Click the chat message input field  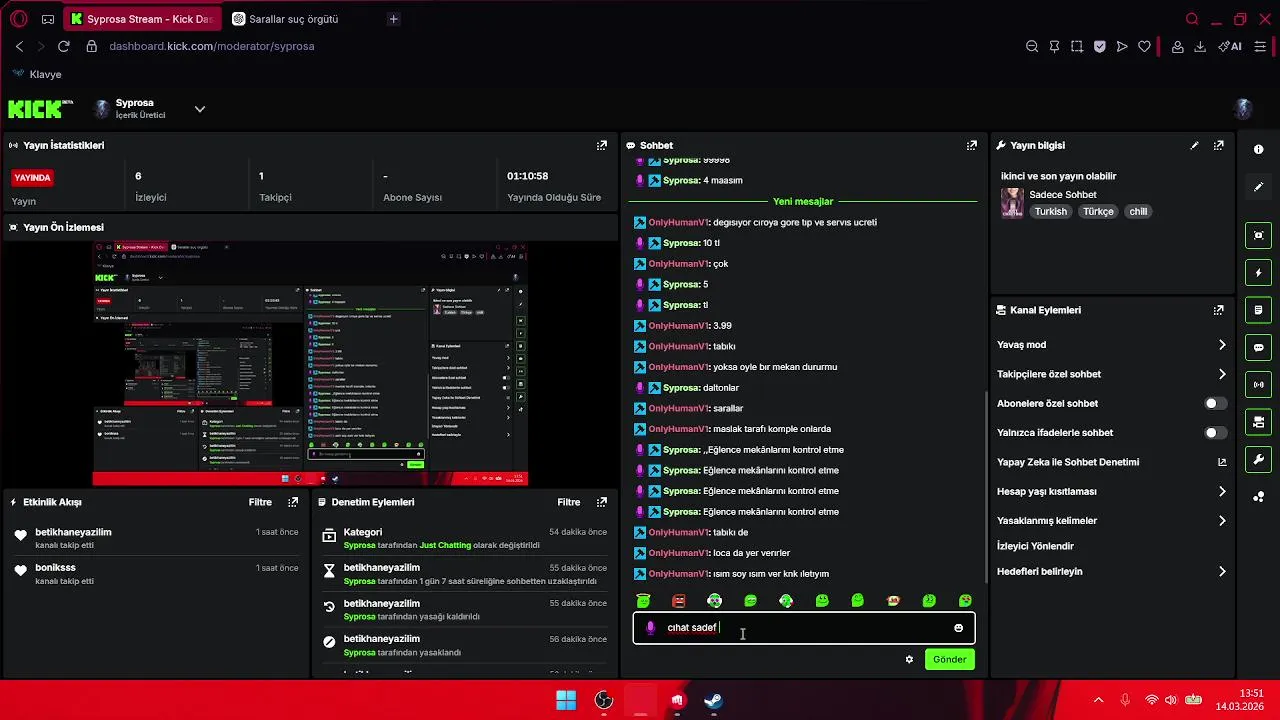[803, 628]
